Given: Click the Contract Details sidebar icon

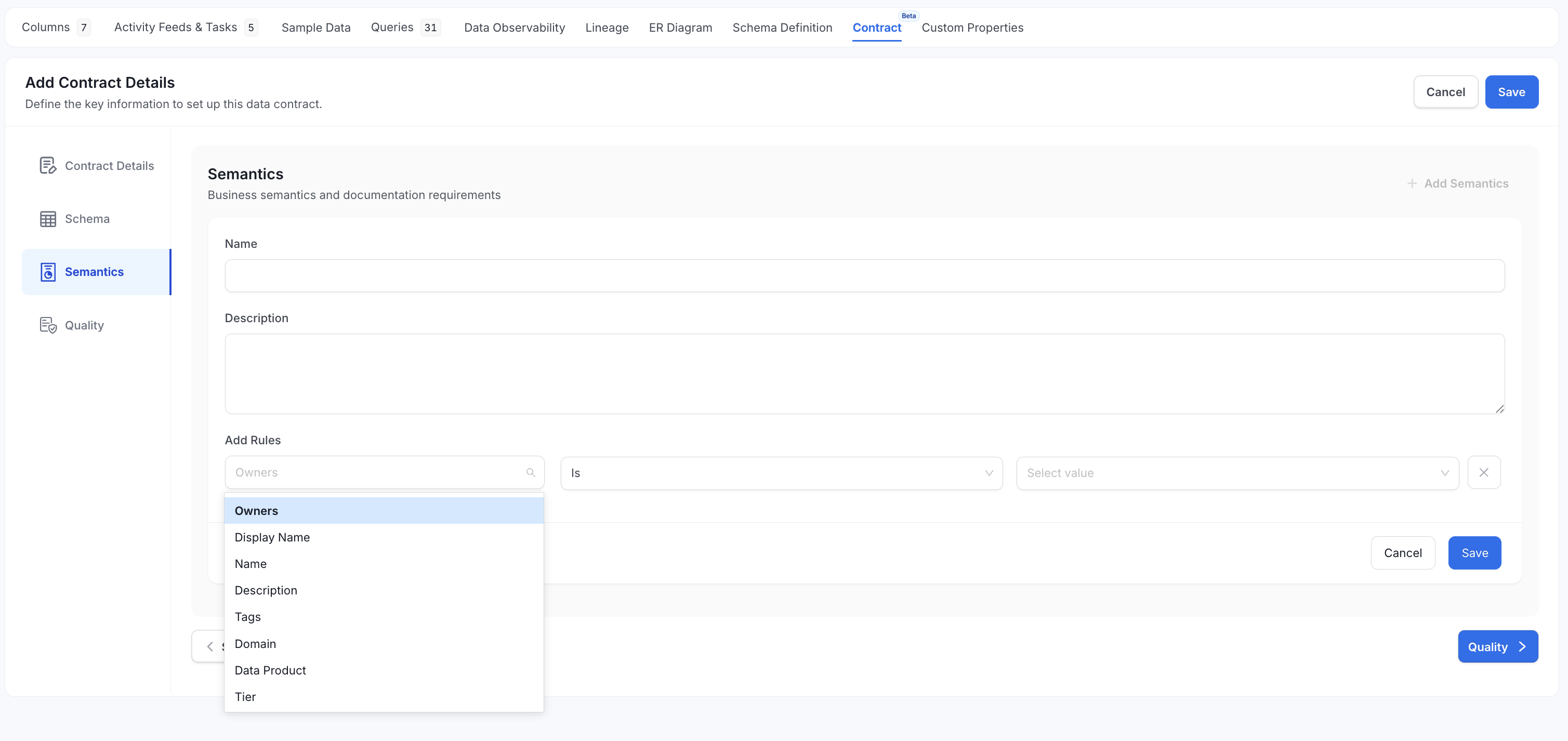Looking at the screenshot, I should pos(48,165).
